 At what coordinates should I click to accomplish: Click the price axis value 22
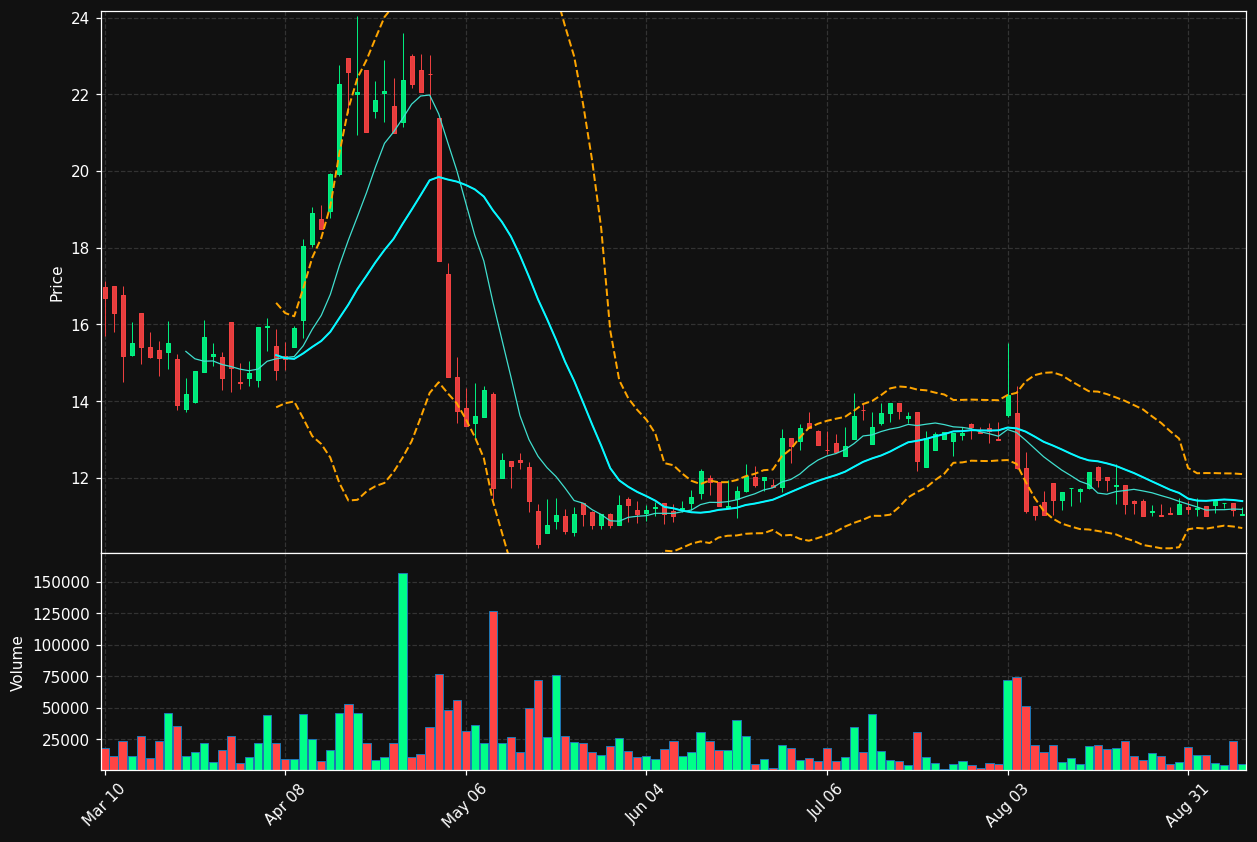81,95
